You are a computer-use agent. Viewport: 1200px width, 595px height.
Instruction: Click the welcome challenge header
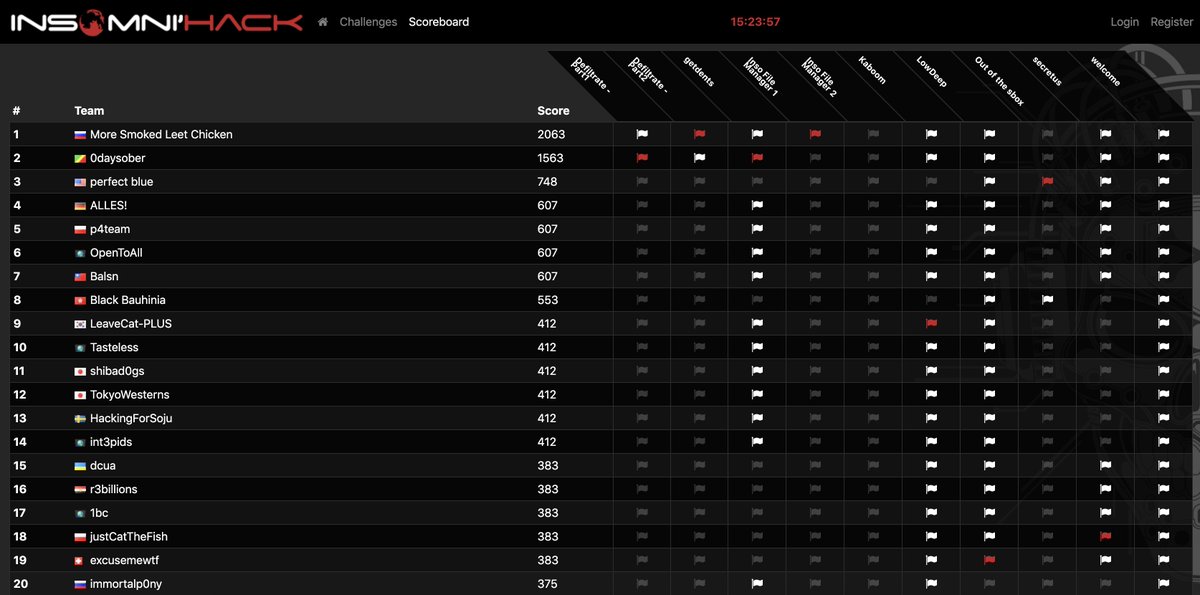pos(1105,71)
